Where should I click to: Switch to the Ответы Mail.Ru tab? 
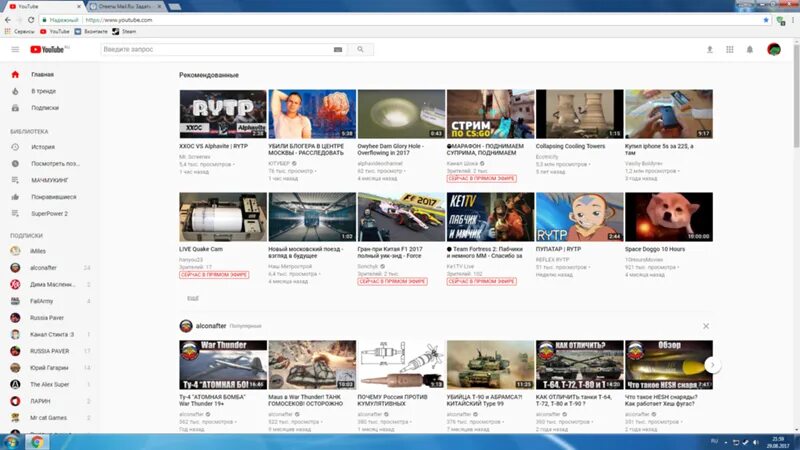tap(125, 7)
